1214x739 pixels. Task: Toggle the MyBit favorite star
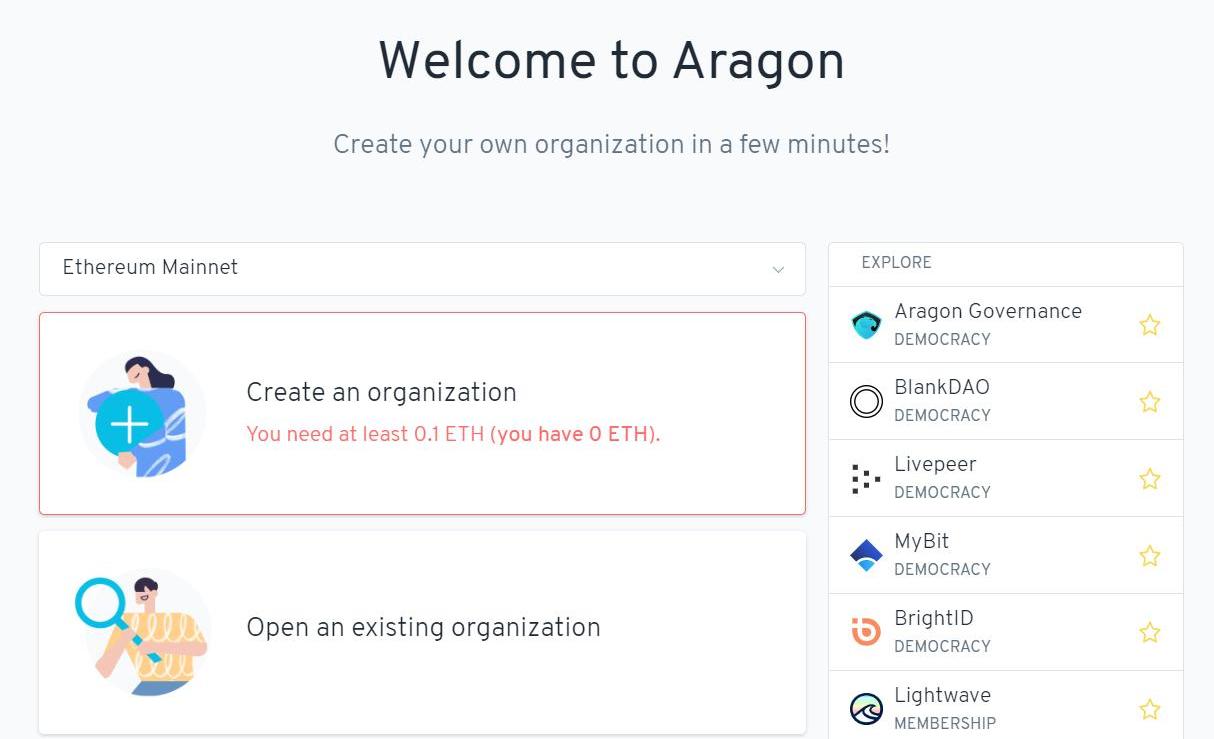pos(1150,556)
